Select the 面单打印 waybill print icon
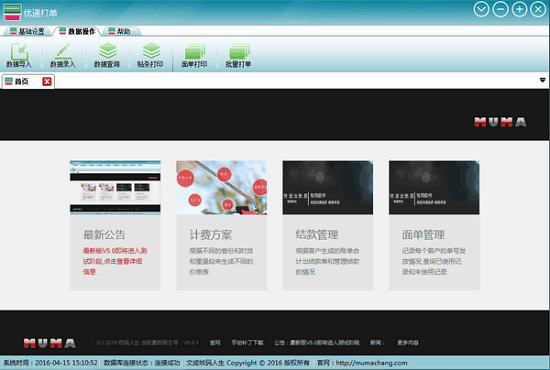The width and height of the screenshot is (550, 370). click(194, 55)
